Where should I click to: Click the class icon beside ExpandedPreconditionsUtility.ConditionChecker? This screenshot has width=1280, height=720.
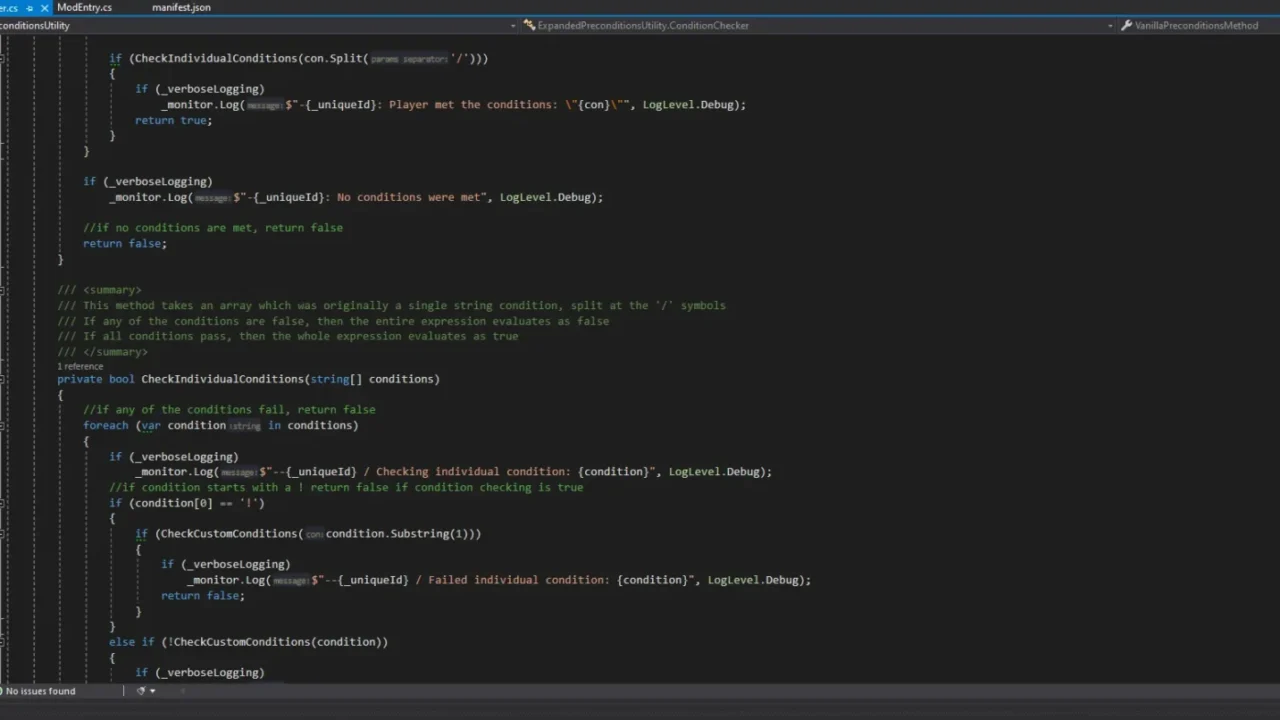[x=530, y=26]
